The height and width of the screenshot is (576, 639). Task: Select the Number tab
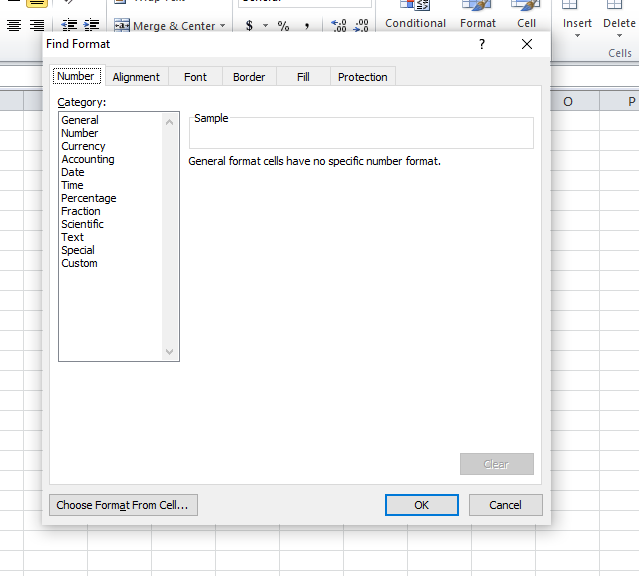[x=76, y=76]
